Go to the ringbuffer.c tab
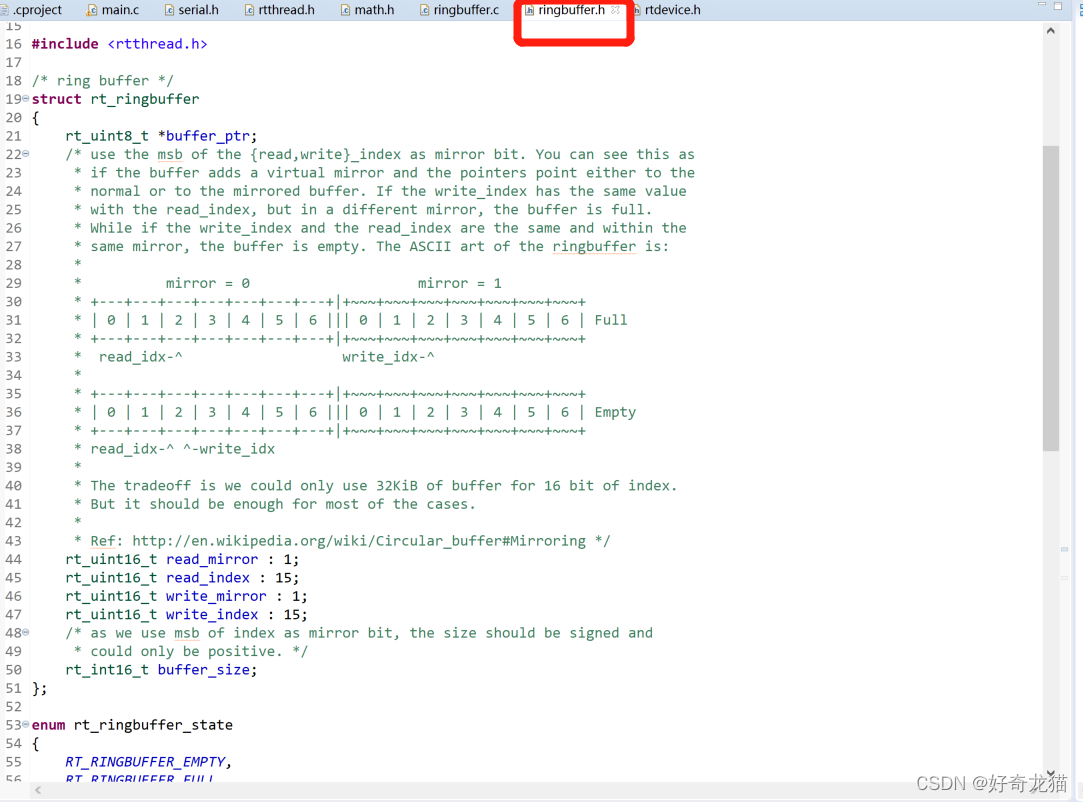This screenshot has height=802, width=1083. (x=459, y=10)
